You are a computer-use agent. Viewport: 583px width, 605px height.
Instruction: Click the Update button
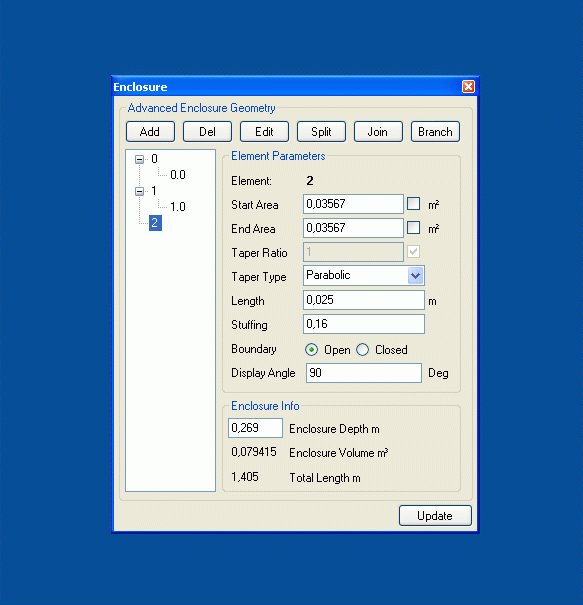tap(435, 515)
